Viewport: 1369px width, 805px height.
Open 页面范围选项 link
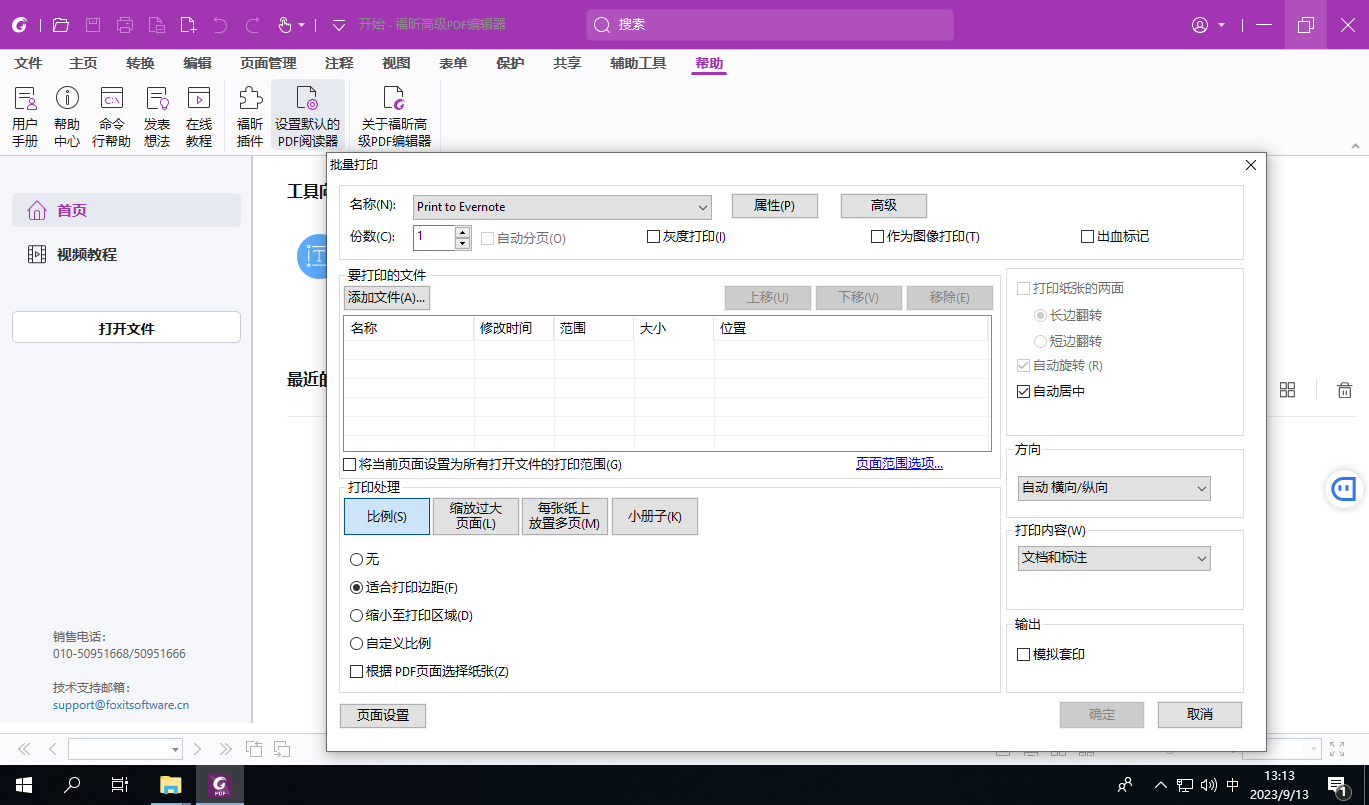tap(898, 463)
